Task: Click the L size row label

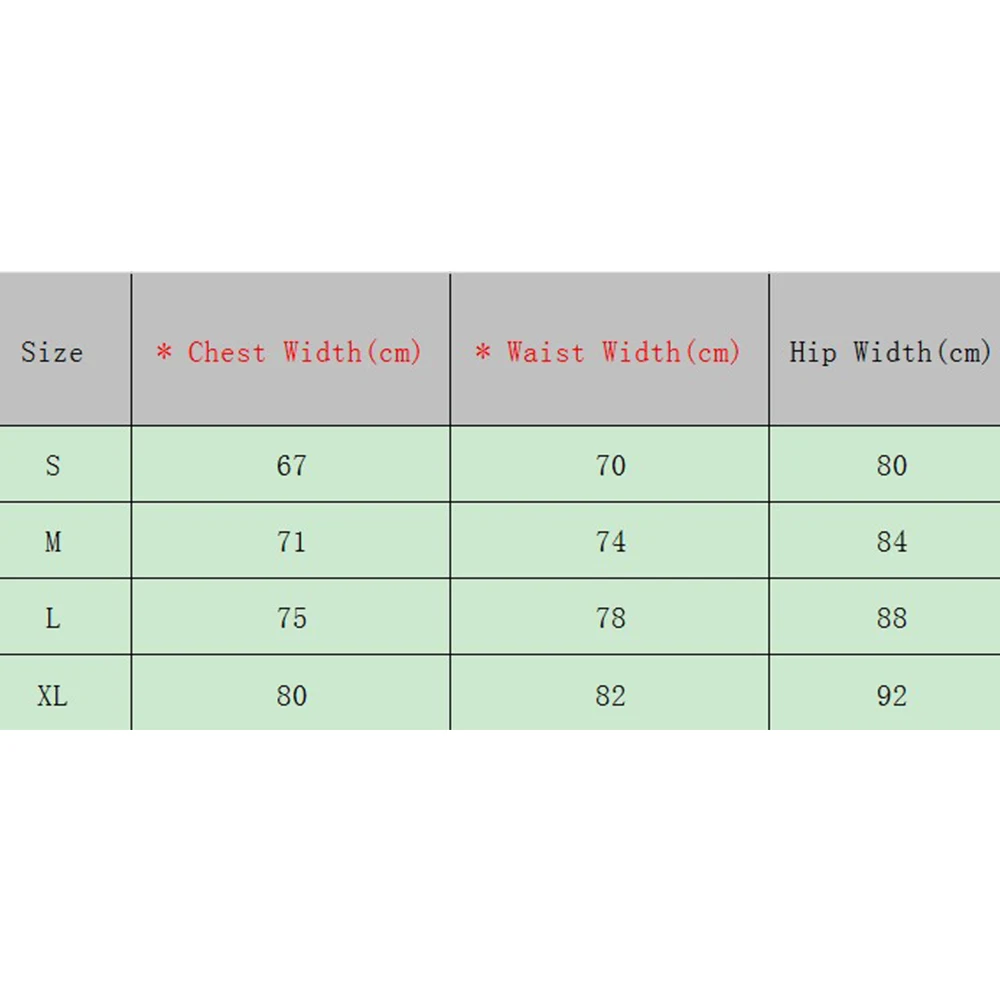Action: coord(53,619)
